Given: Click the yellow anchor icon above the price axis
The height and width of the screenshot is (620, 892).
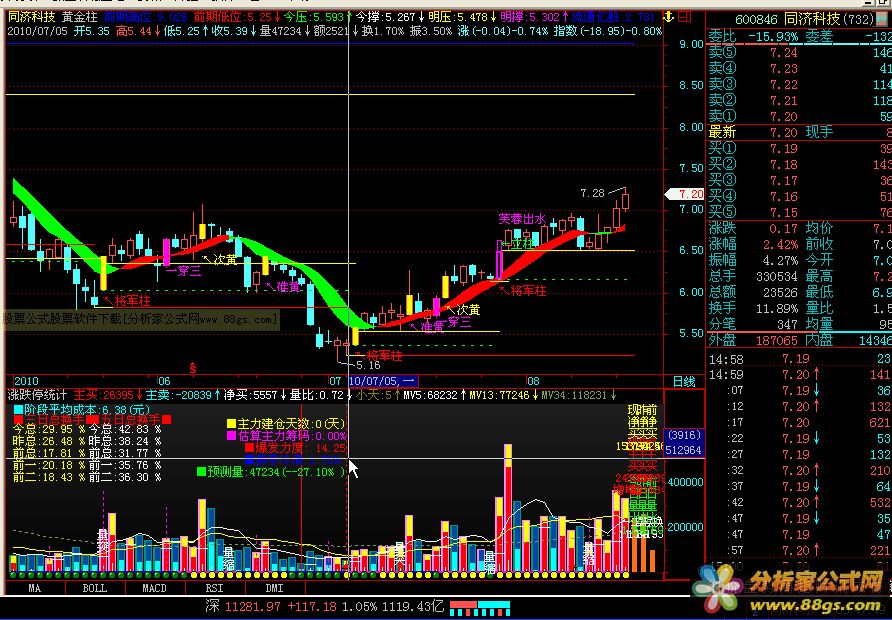Looking at the screenshot, I should point(670,16).
